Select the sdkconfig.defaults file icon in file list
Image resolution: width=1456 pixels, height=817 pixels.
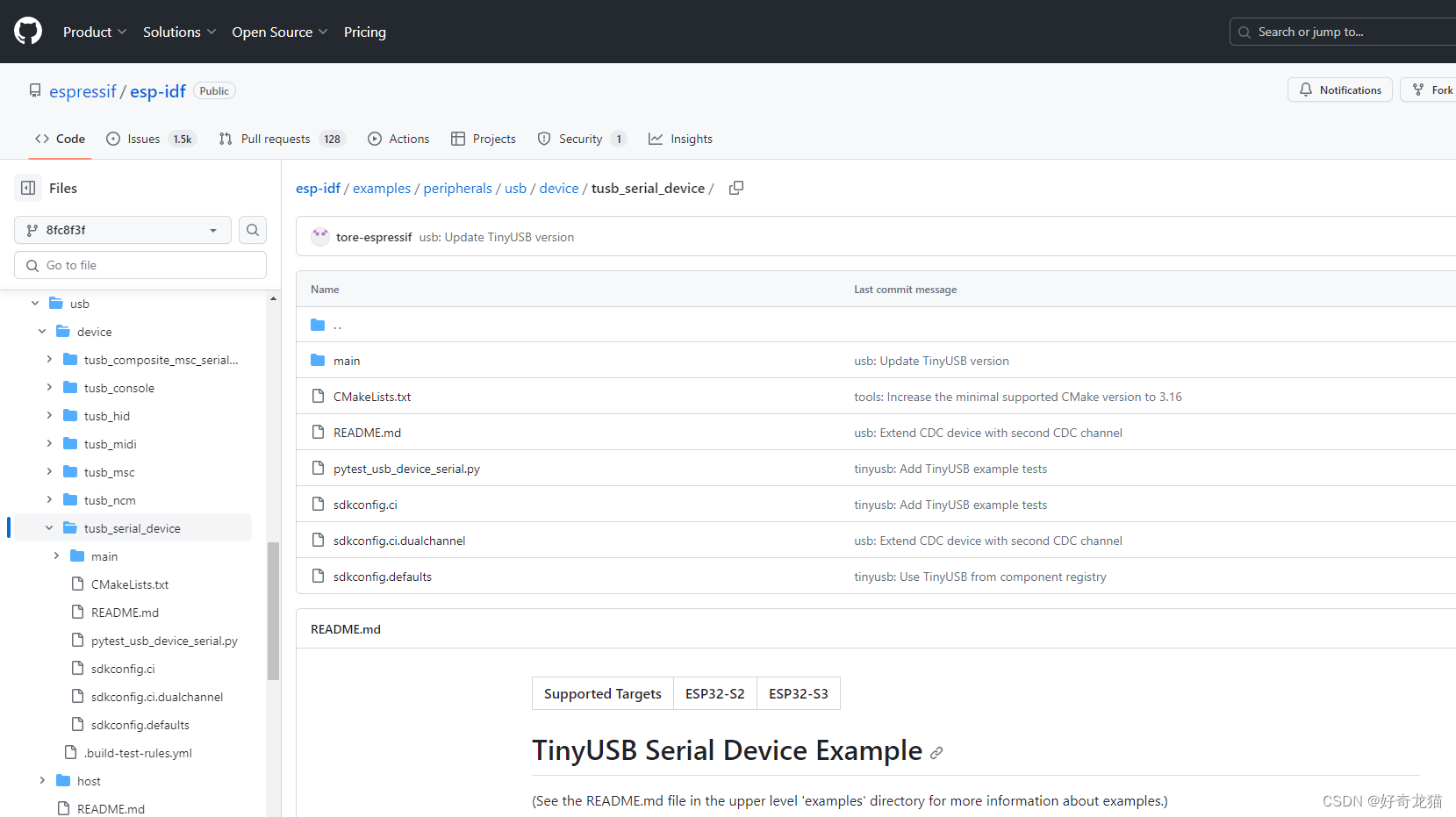coord(318,577)
